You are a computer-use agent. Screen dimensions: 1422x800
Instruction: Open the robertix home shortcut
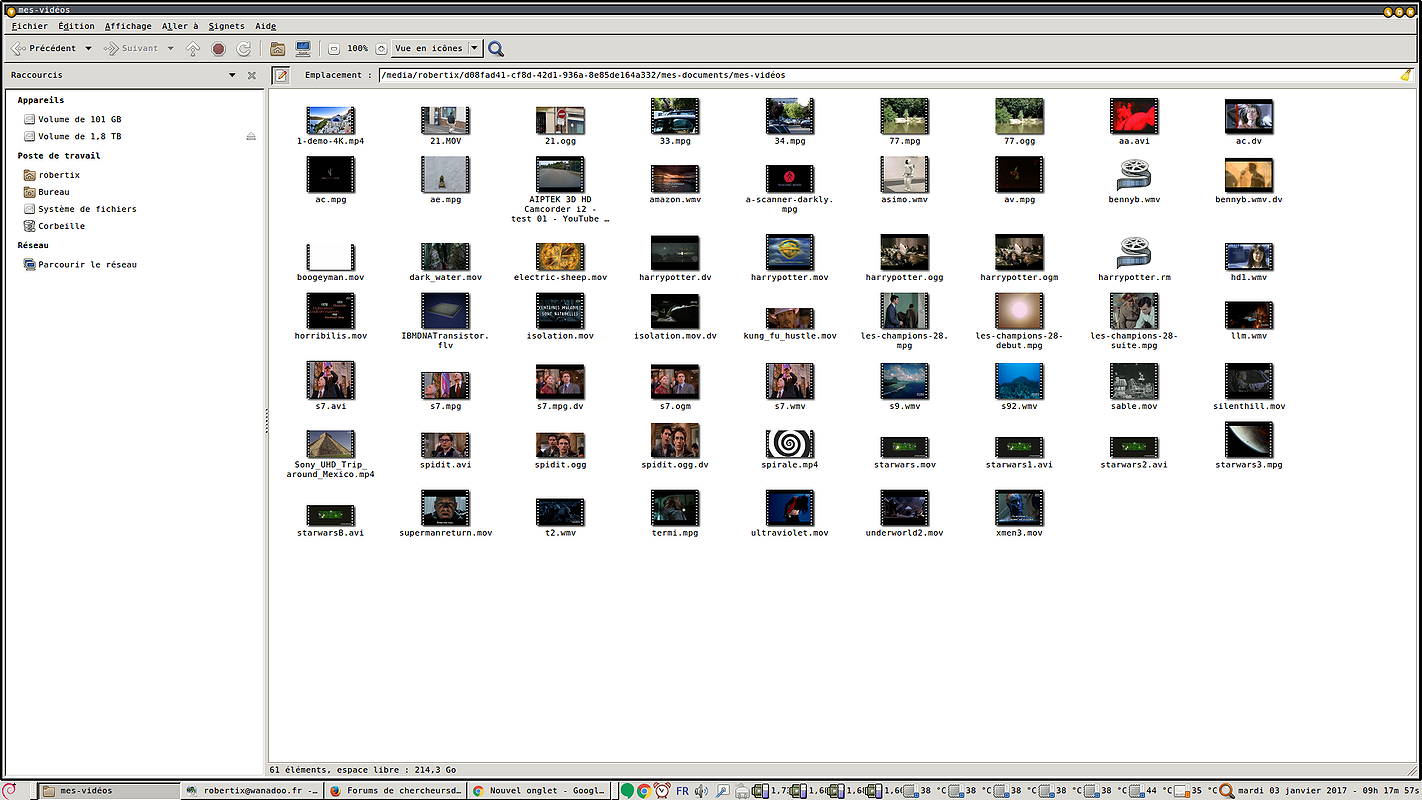click(51, 175)
